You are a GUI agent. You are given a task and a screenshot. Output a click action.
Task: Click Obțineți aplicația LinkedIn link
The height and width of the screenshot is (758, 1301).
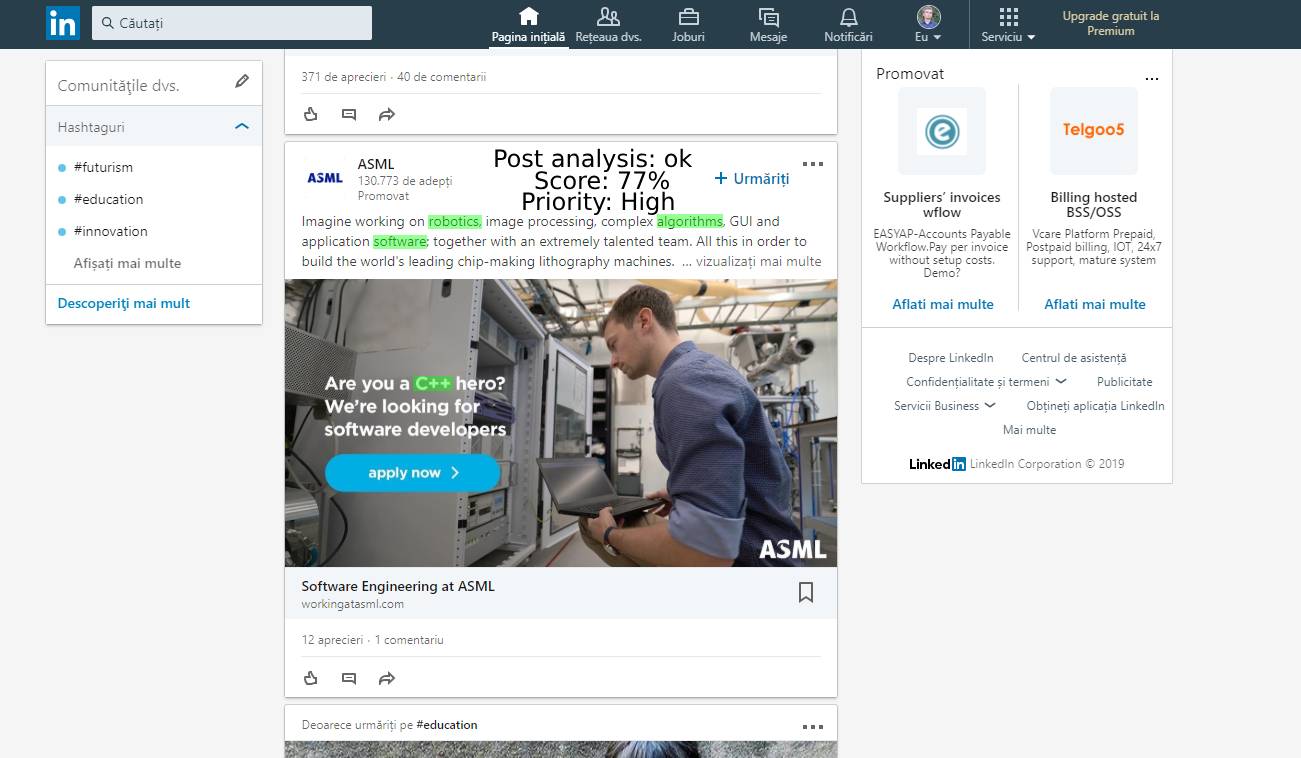coord(1096,406)
